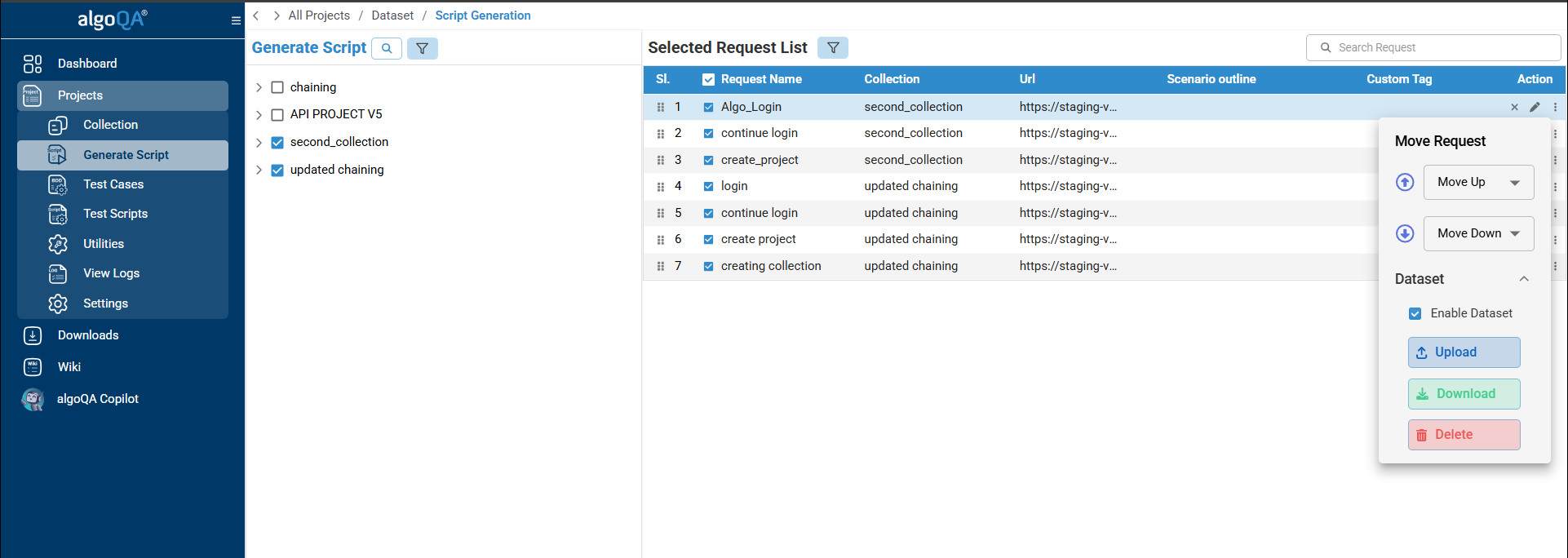Screen dimensions: 1568x558
Task: Go to All Projects breadcrumb link
Action: point(319,15)
